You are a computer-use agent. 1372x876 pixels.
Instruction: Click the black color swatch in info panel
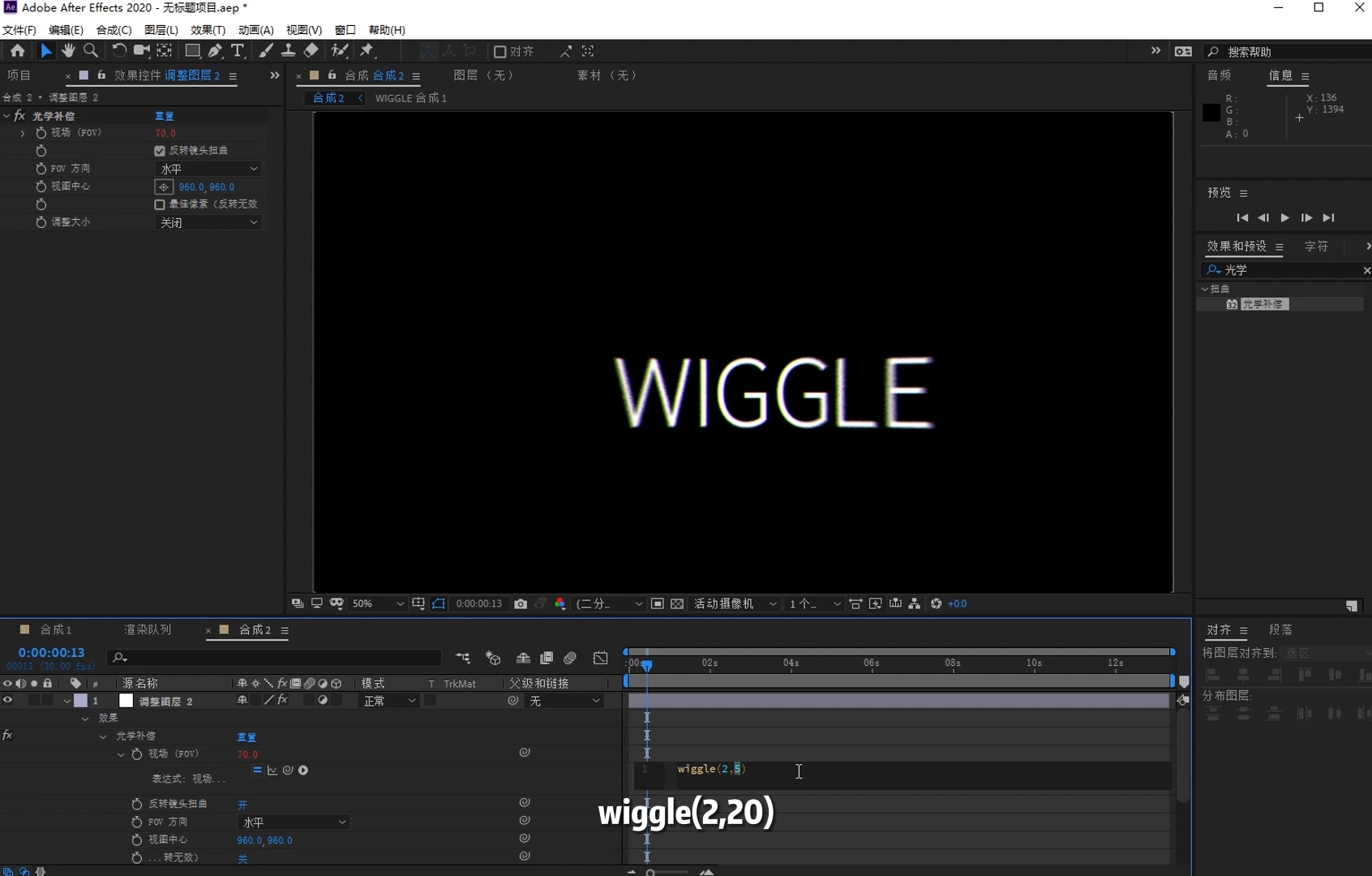pos(1211,113)
